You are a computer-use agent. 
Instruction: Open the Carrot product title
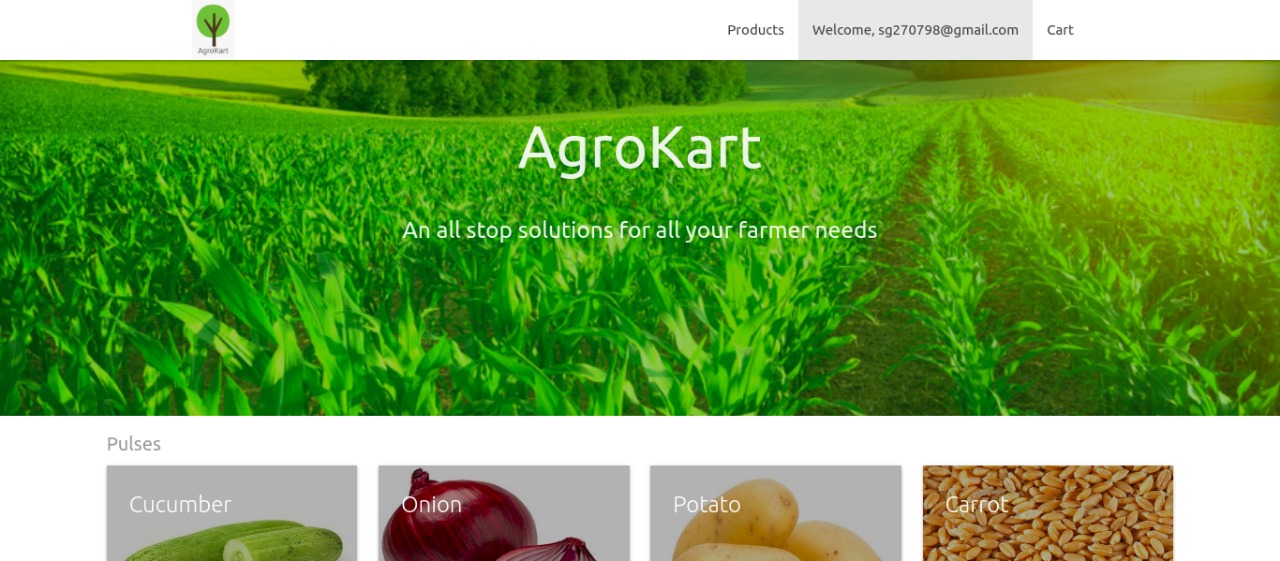click(976, 505)
